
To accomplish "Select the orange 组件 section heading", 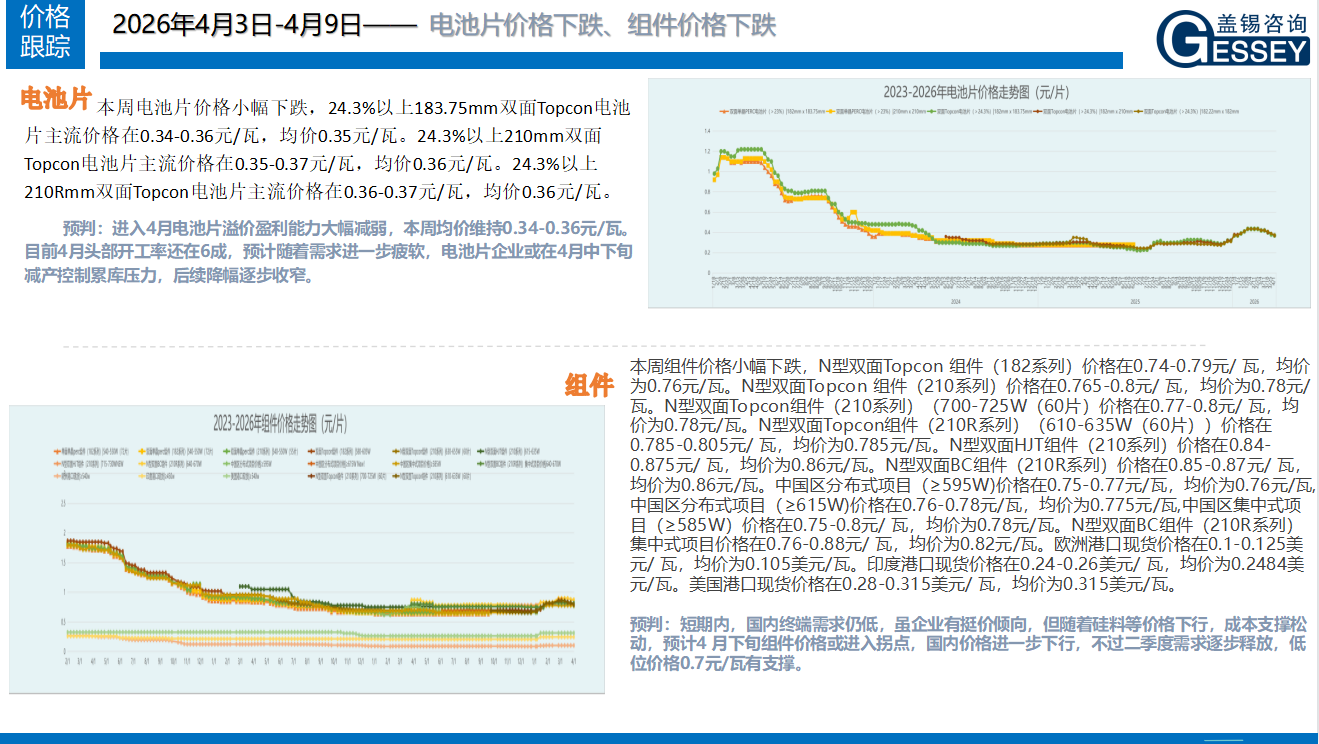I will (589, 385).
